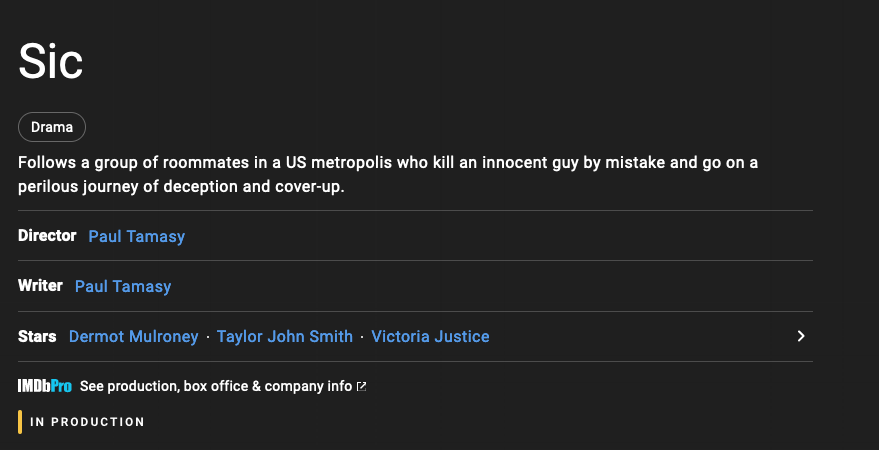Open Taylor John Smith's page
Screen dimensions: 879x450
click(285, 336)
